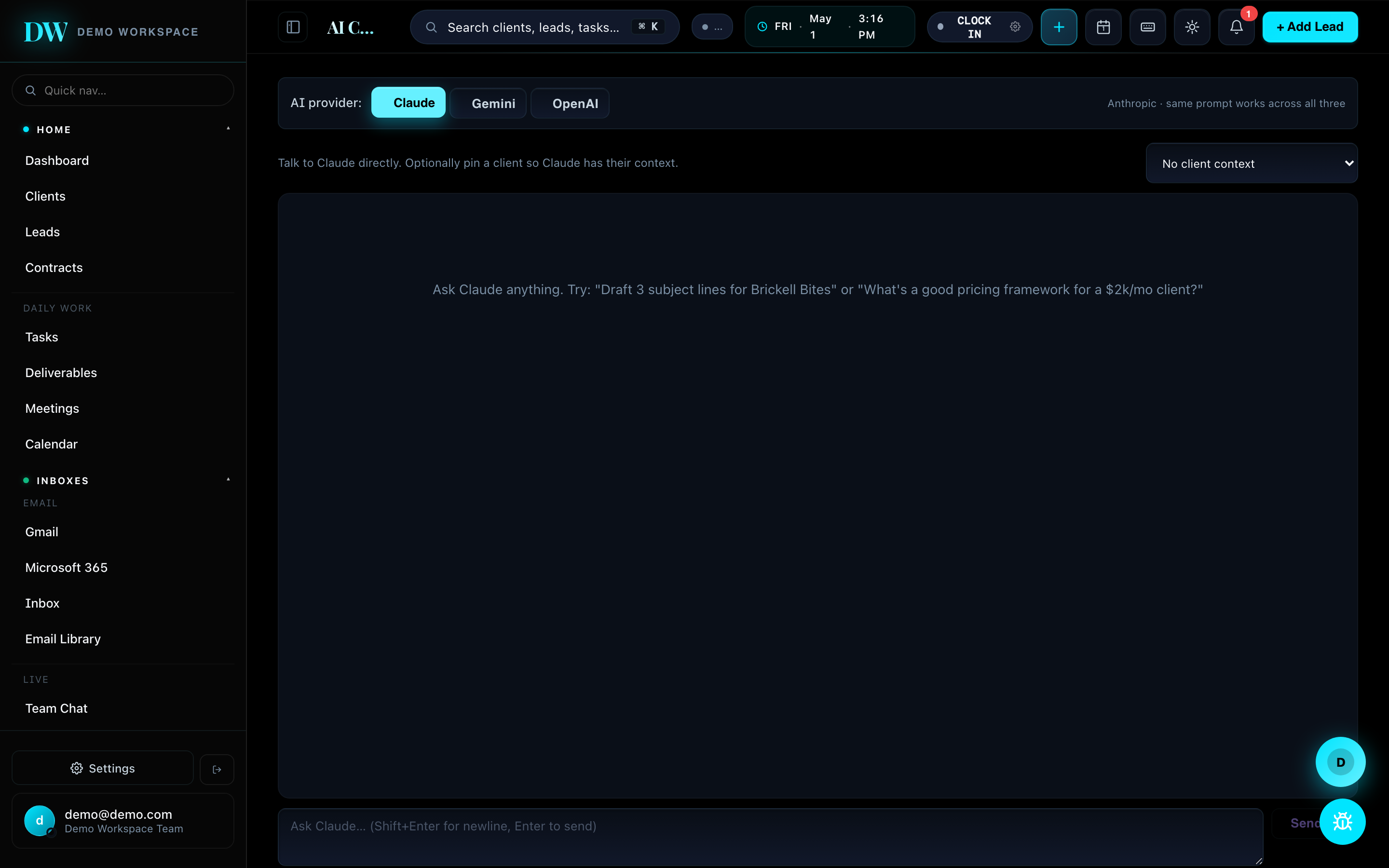
Task: Toggle the sidebar panel icon
Action: click(293, 27)
